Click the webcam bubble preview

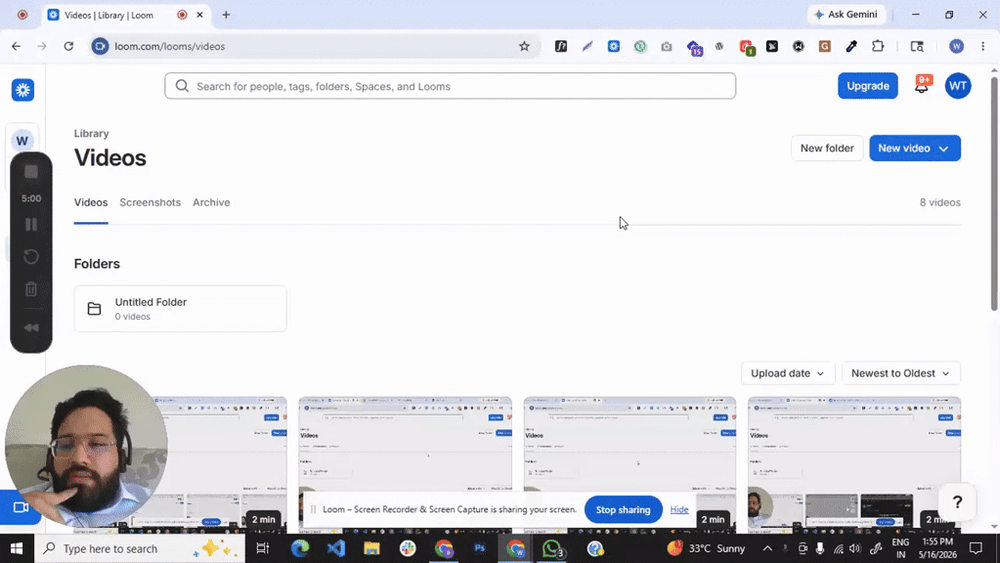coord(85,447)
